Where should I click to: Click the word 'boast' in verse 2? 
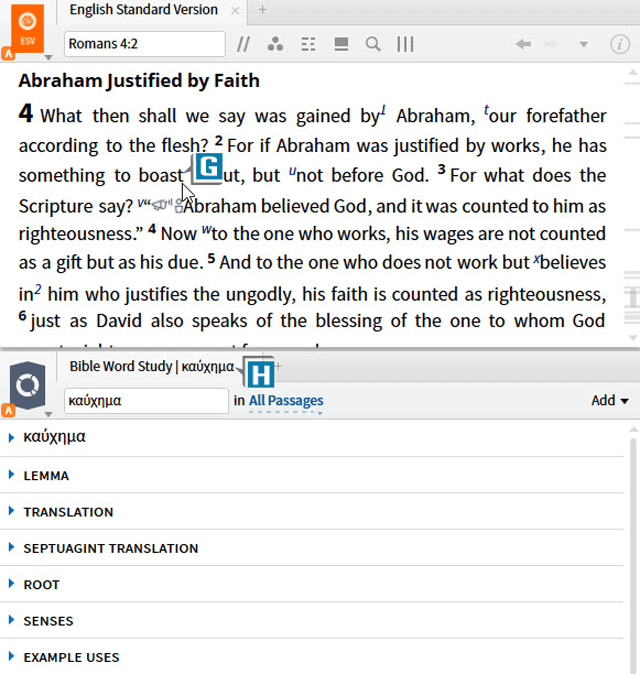point(161,175)
